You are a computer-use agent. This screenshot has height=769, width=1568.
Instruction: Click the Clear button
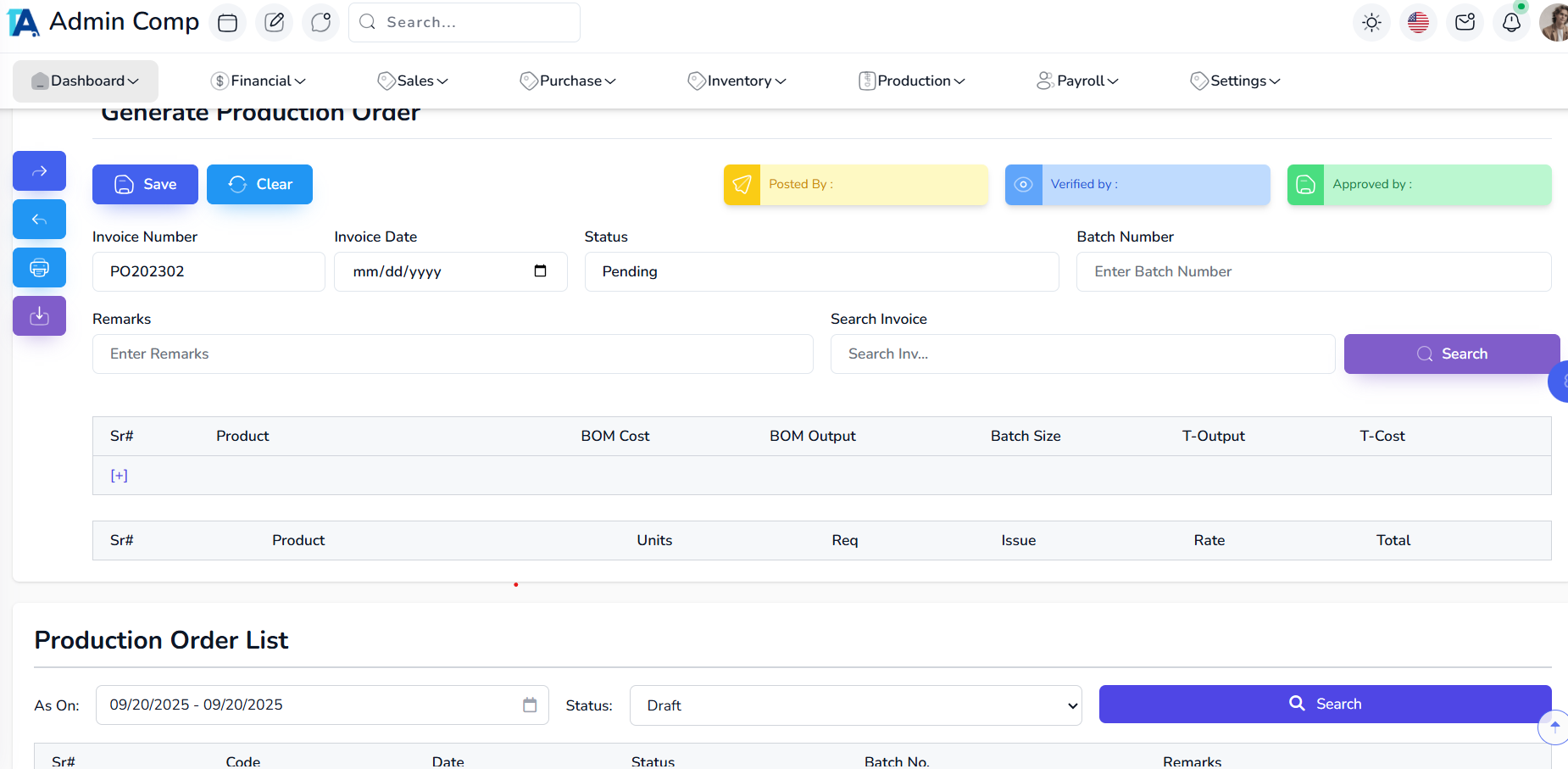[x=259, y=184]
